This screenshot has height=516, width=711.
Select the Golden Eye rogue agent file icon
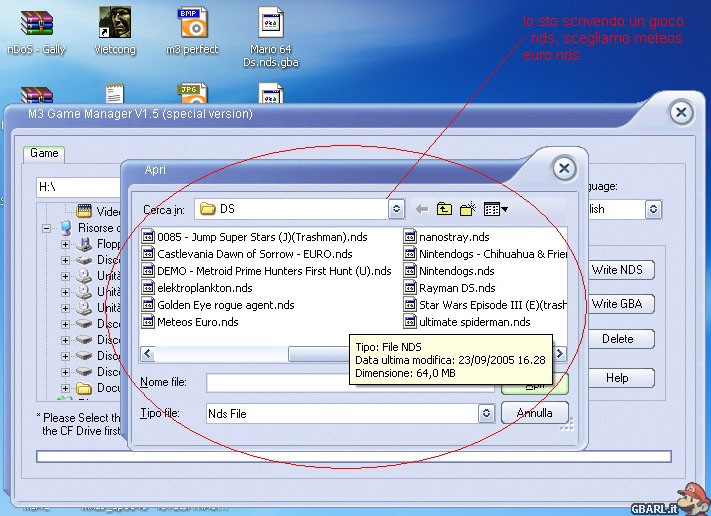(x=148, y=305)
